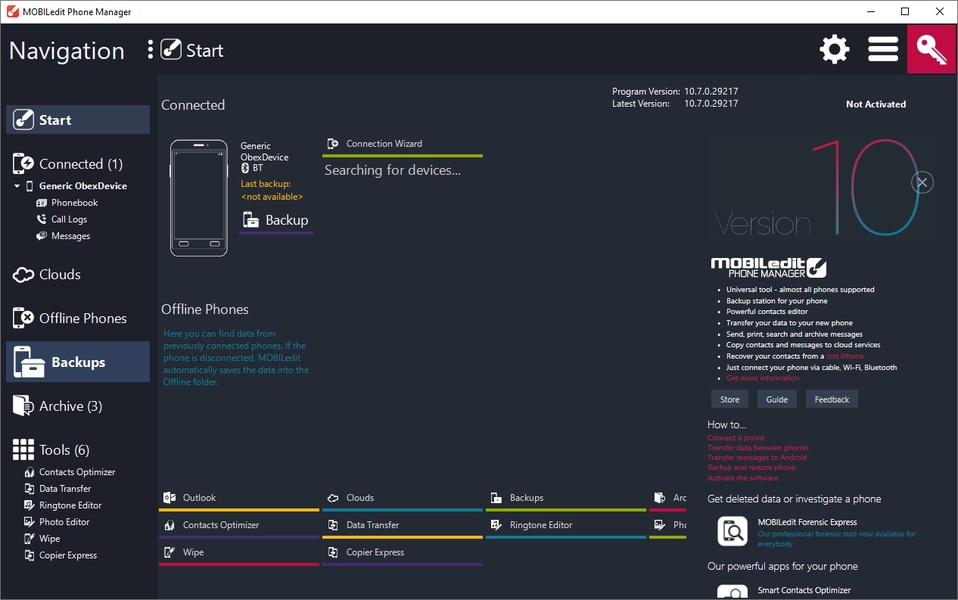
Task: Select the connected phone image
Action: click(x=198, y=197)
